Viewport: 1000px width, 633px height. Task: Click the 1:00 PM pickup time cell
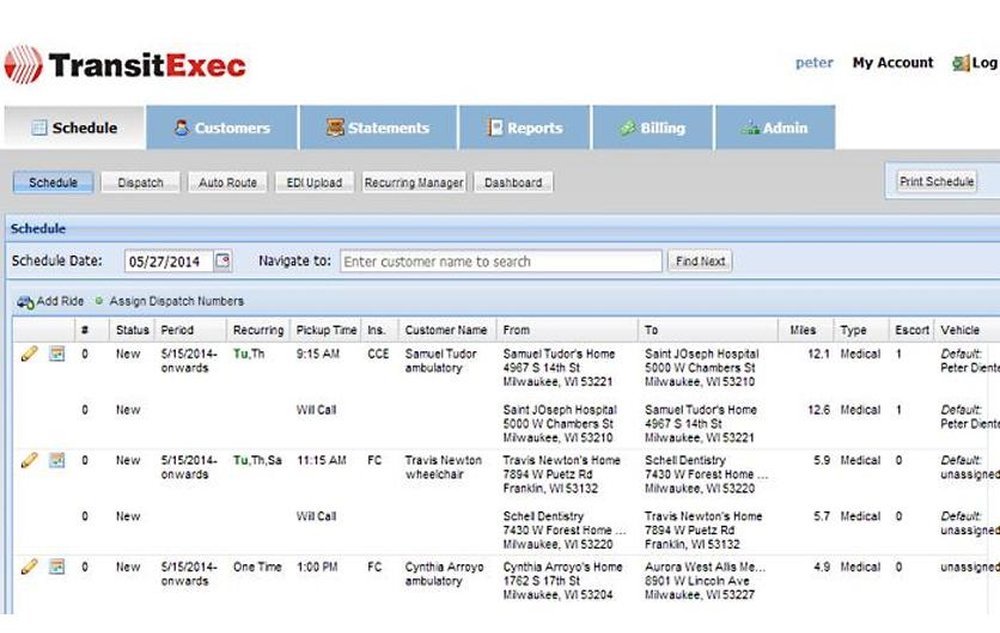point(316,567)
